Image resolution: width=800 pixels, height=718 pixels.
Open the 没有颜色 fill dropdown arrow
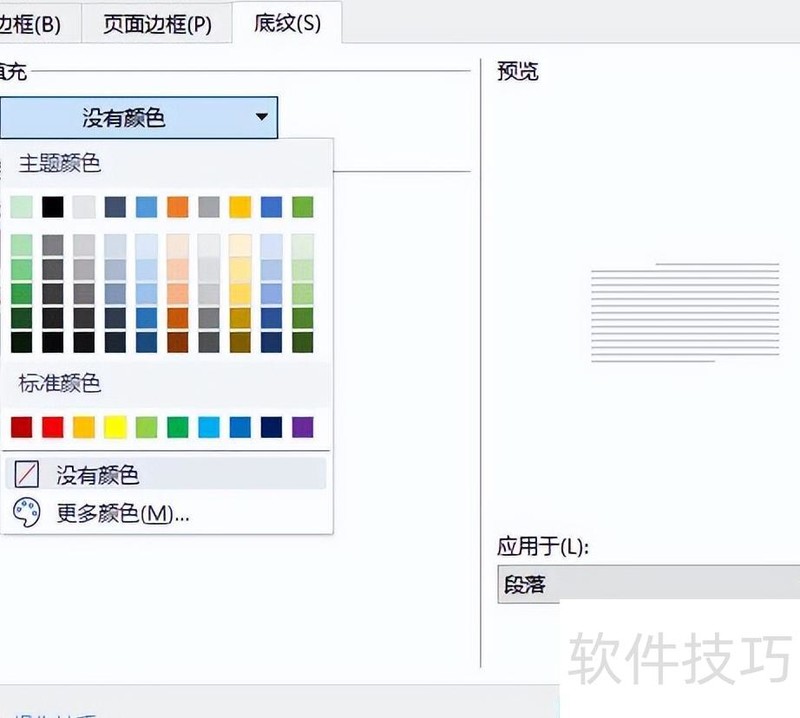click(x=262, y=116)
